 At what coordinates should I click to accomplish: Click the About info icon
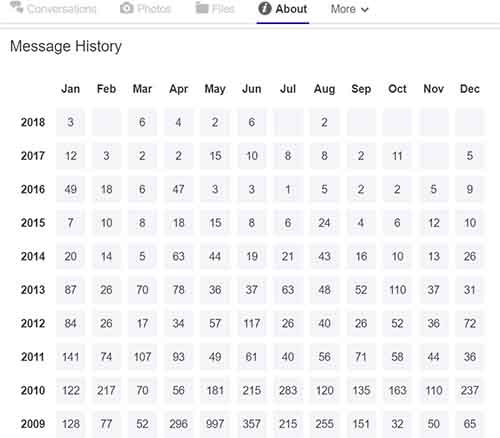pos(265,9)
